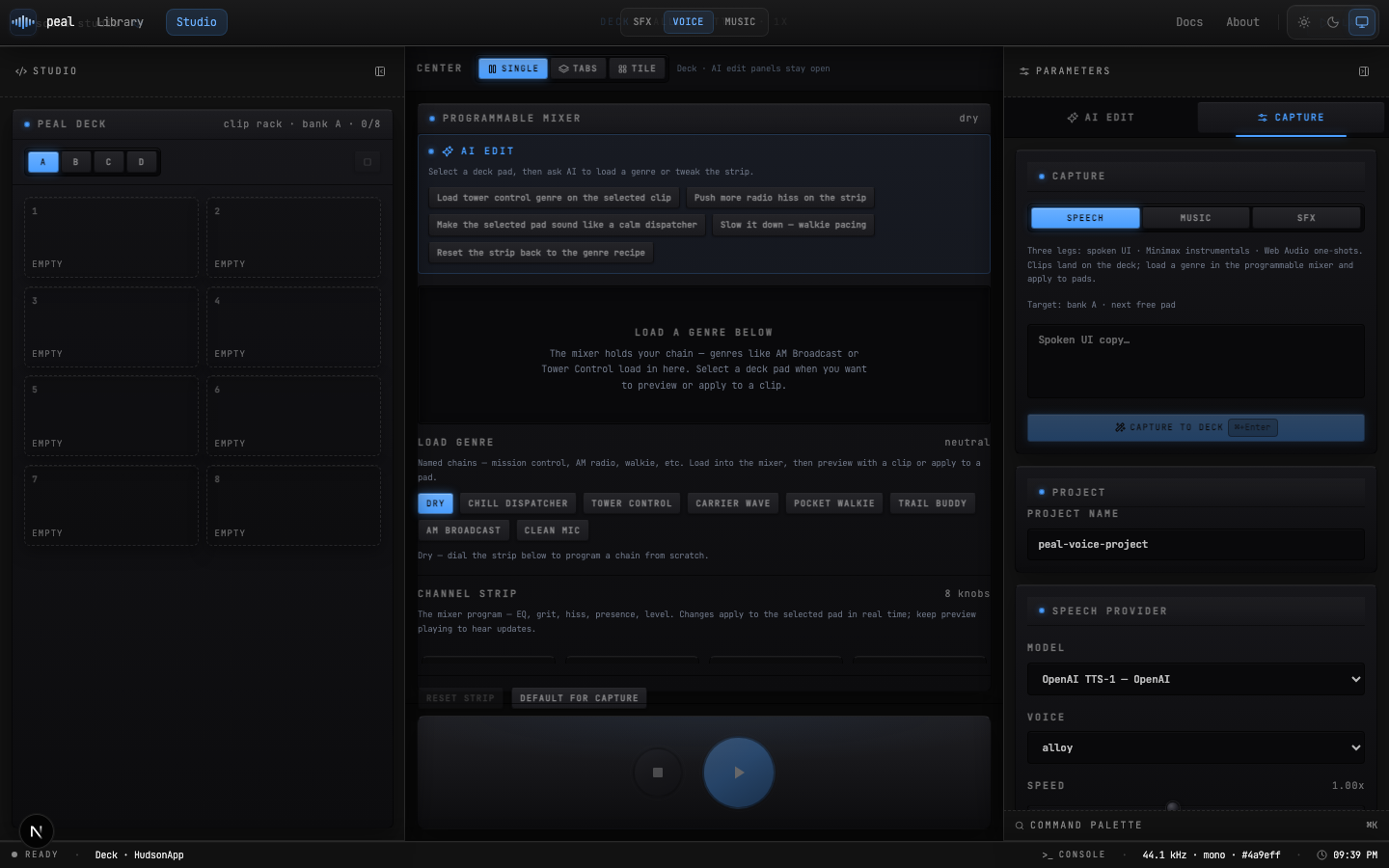The image size is (1389, 868).
Task: Open the Model dropdown showing OpenAI TTS-1
Action: [1196, 679]
